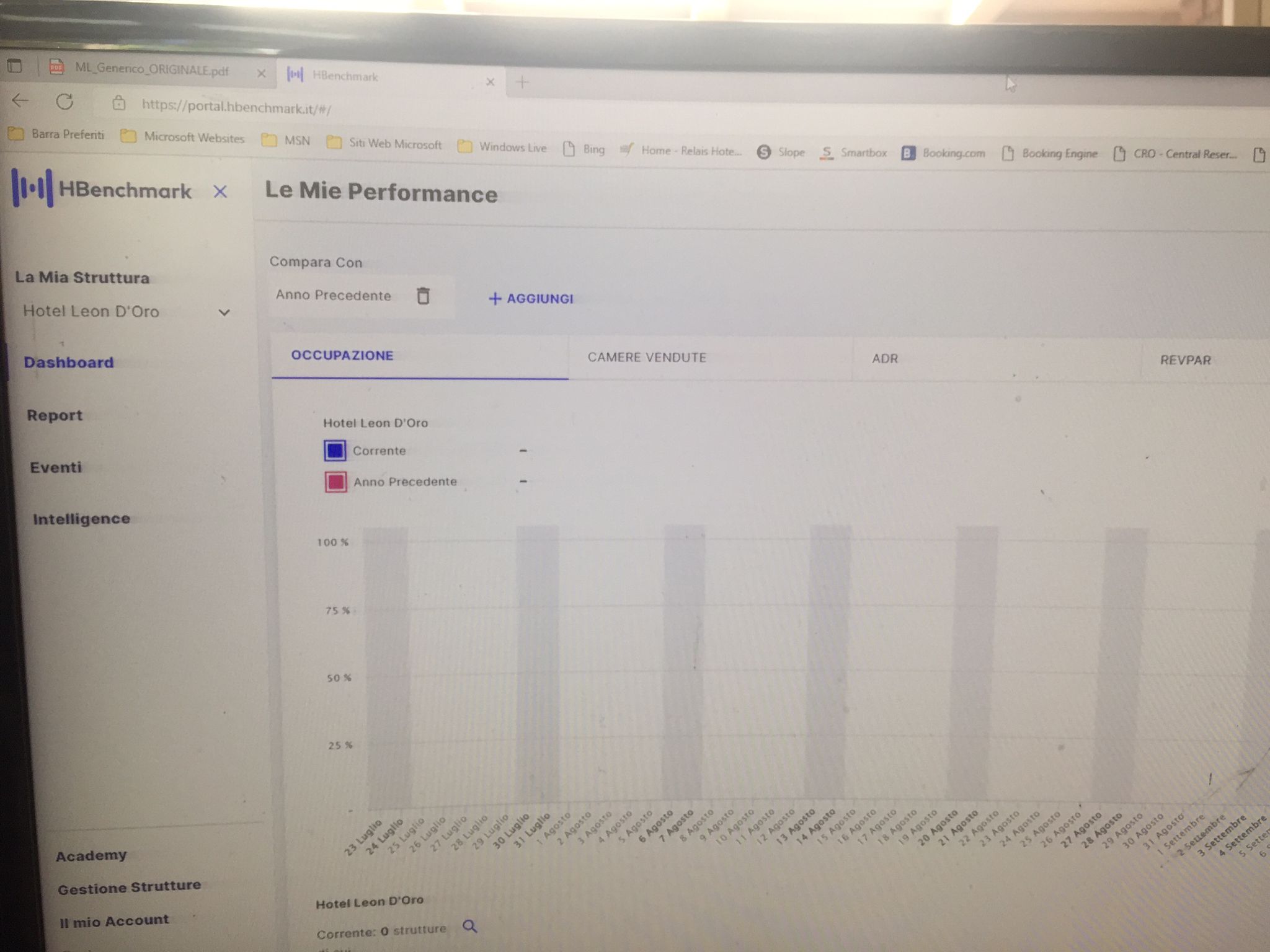Viewport: 1270px width, 952px height.
Task: Click the HBenchmark logo
Action: tap(102, 189)
